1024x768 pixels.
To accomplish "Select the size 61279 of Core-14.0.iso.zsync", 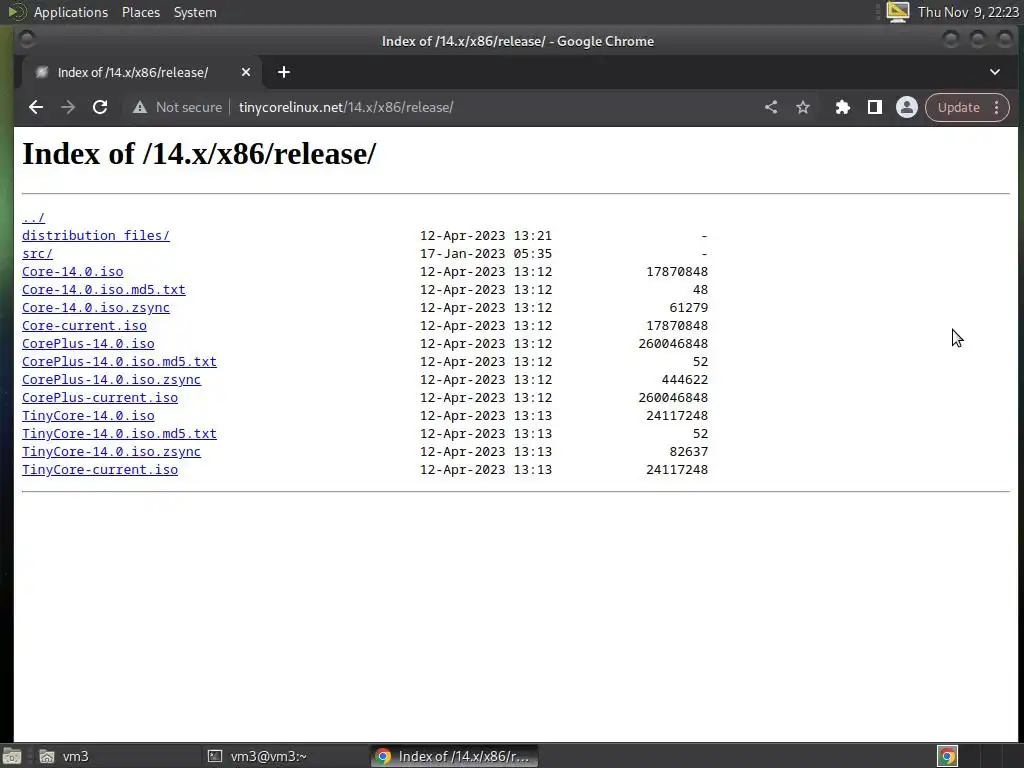I will [x=689, y=308].
